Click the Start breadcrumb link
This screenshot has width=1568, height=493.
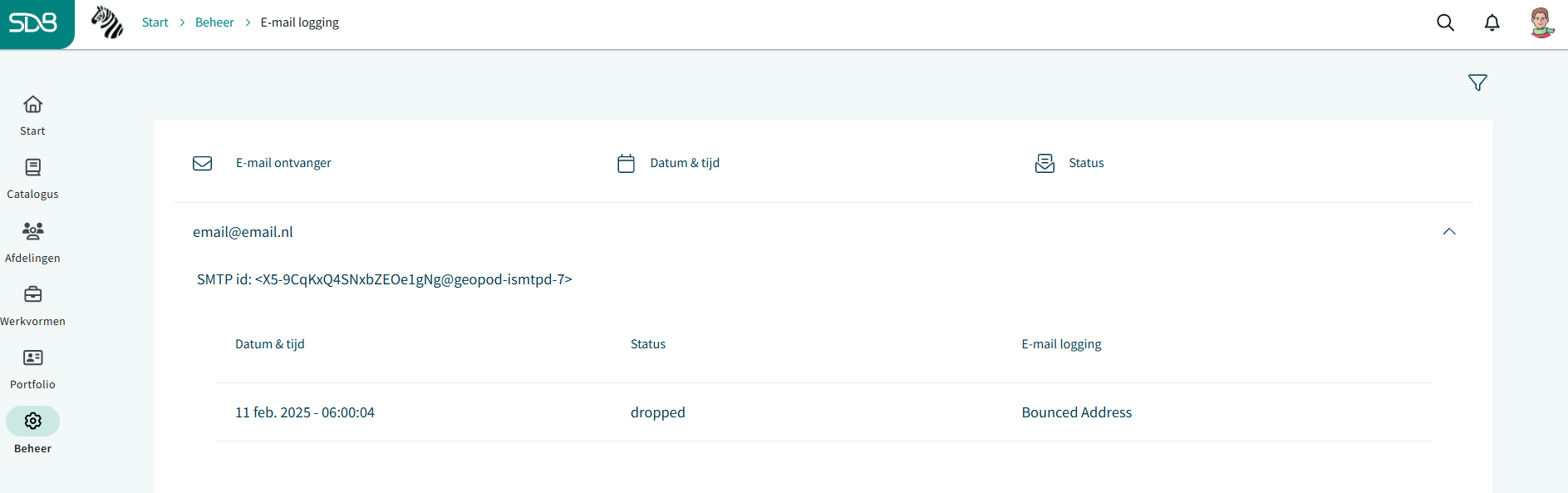[x=155, y=22]
